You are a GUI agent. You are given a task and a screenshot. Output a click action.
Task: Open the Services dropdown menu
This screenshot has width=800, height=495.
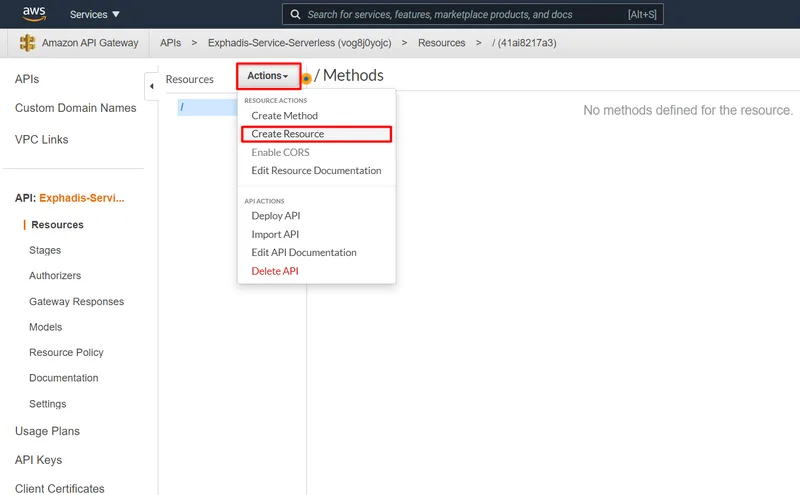point(94,14)
